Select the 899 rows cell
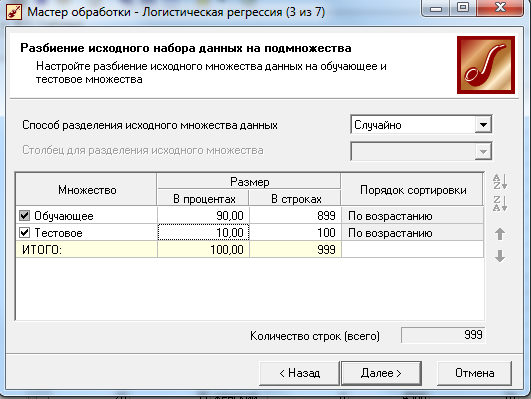 pyautogui.click(x=295, y=215)
